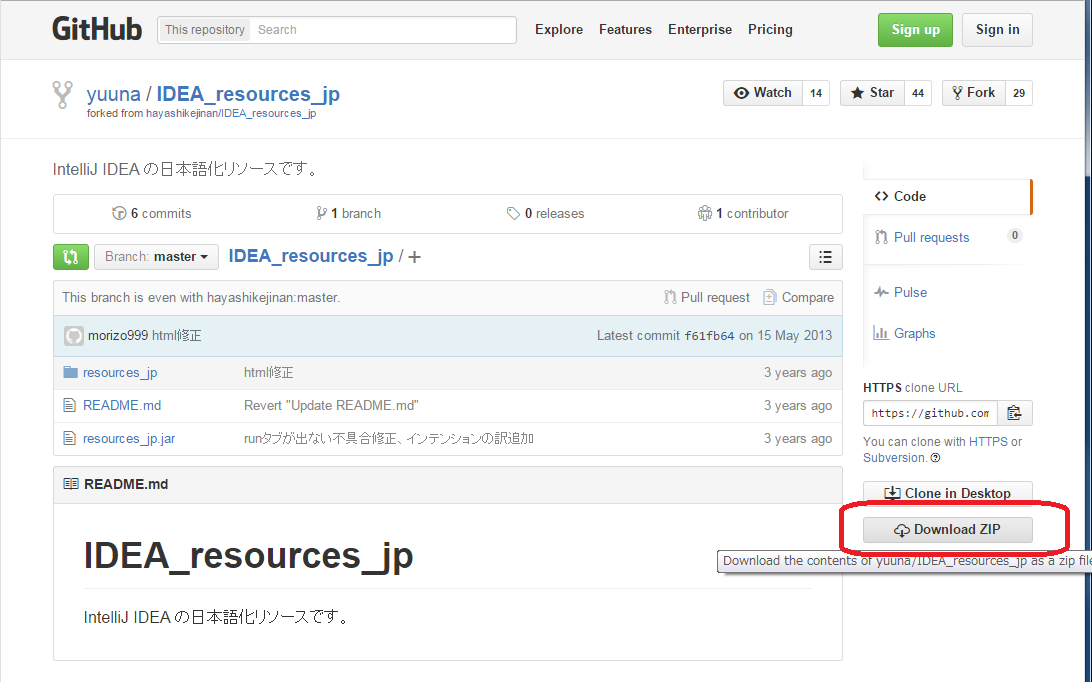The height and width of the screenshot is (682, 1092).
Task: Click the plus icon to create a file
Action: tap(414, 257)
